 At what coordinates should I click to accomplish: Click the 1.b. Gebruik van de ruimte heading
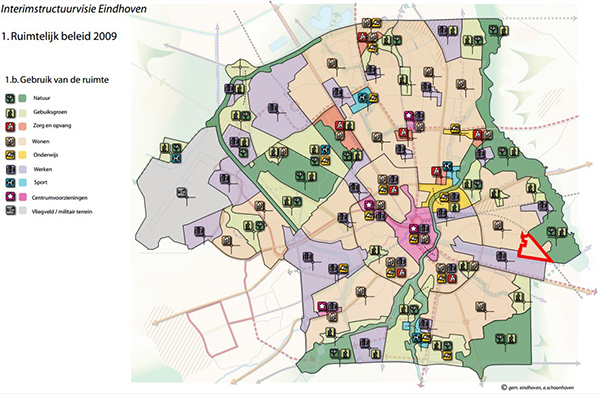pyautogui.click(x=57, y=80)
